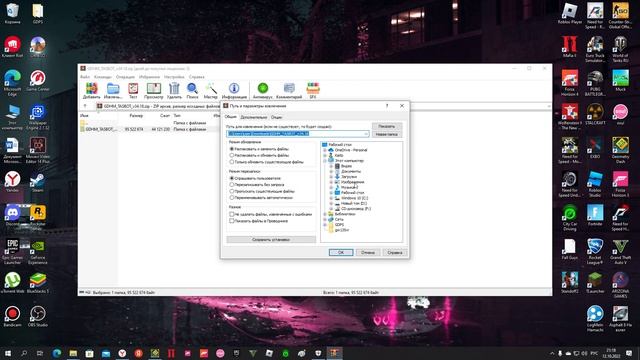
Task: Open the Команды menu in WinRAR
Action: (102, 77)
